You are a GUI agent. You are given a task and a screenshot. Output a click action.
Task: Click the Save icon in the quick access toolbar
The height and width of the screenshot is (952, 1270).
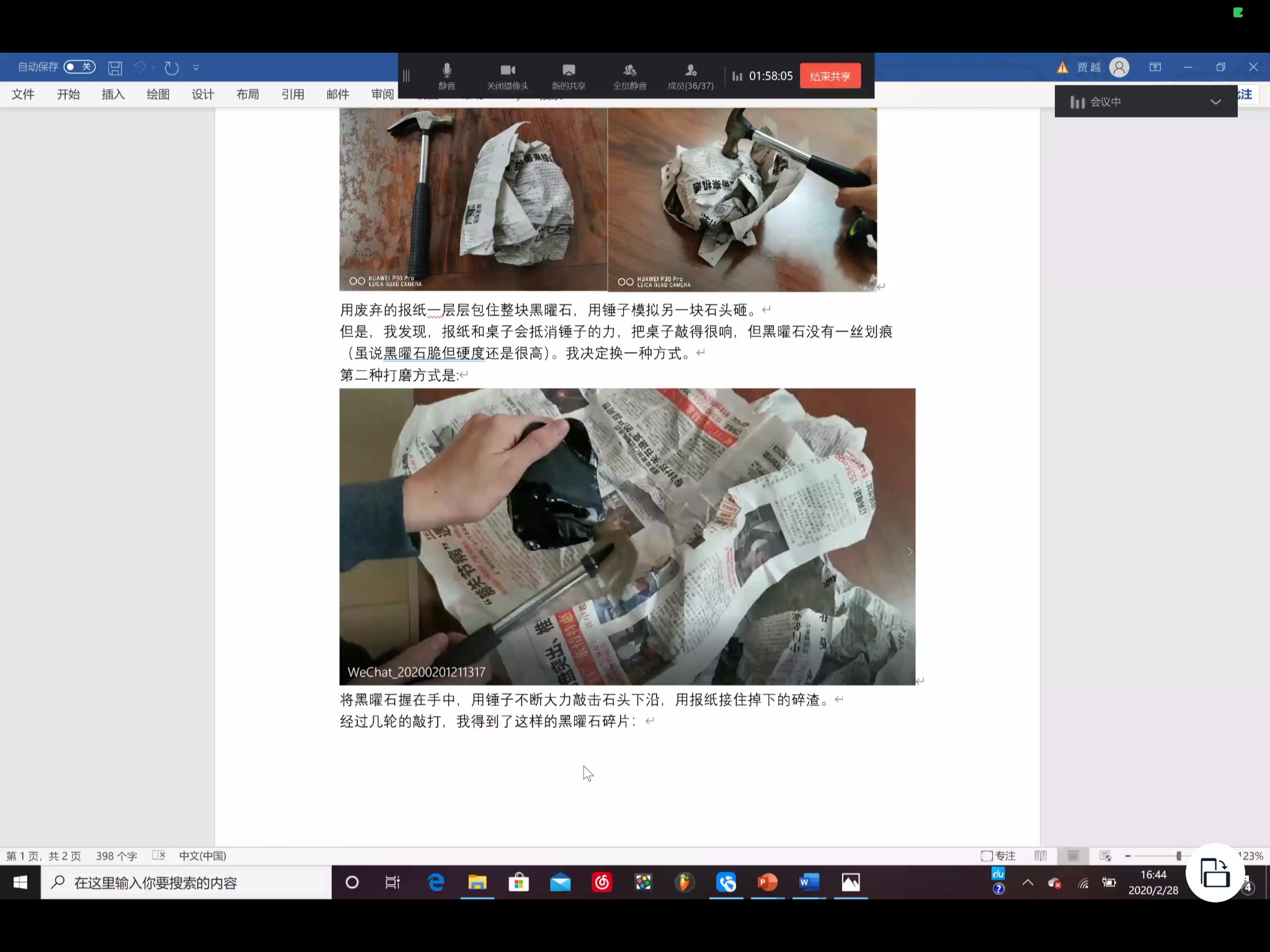pyautogui.click(x=115, y=68)
